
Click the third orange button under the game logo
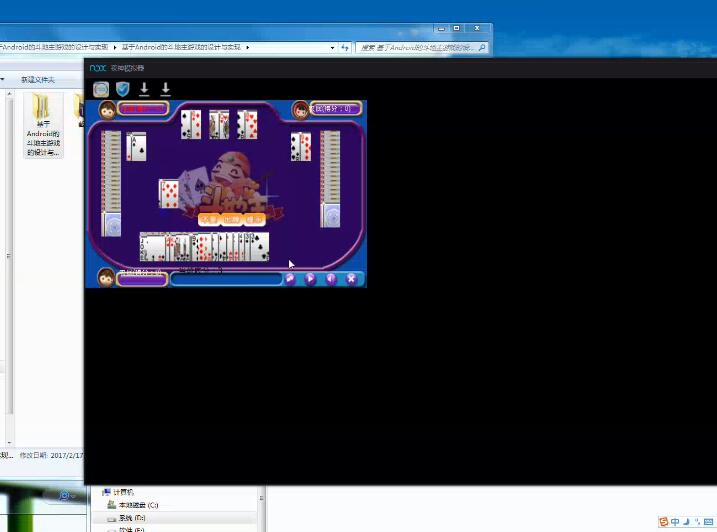tap(254, 220)
